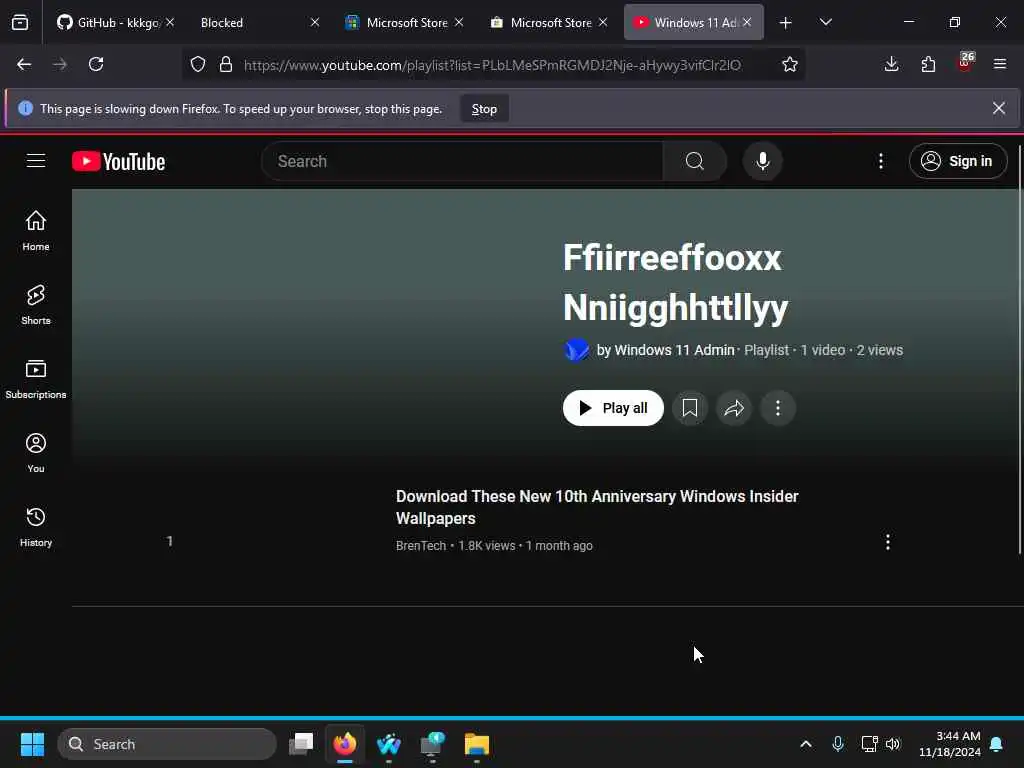Image resolution: width=1024 pixels, height=768 pixels.
Task: Toggle the YouTube guide hamburger menu
Action: [36, 161]
